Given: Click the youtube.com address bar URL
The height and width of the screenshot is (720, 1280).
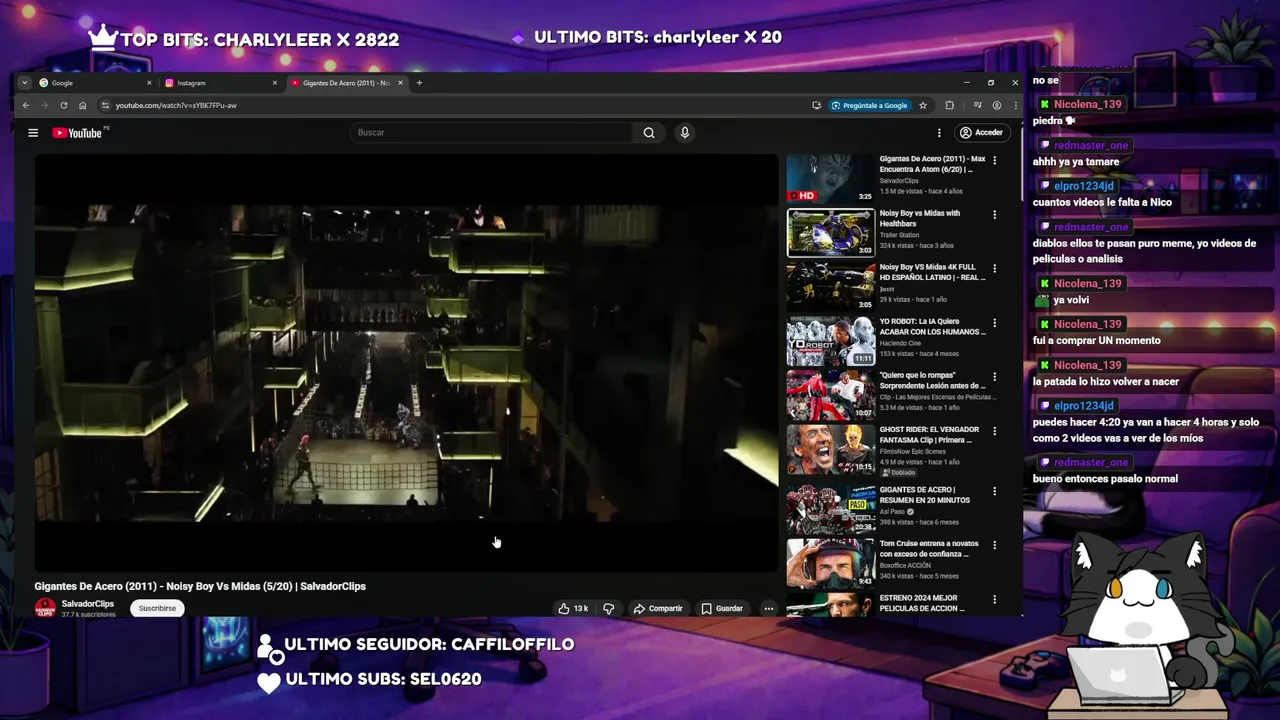Looking at the screenshot, I should 176,105.
